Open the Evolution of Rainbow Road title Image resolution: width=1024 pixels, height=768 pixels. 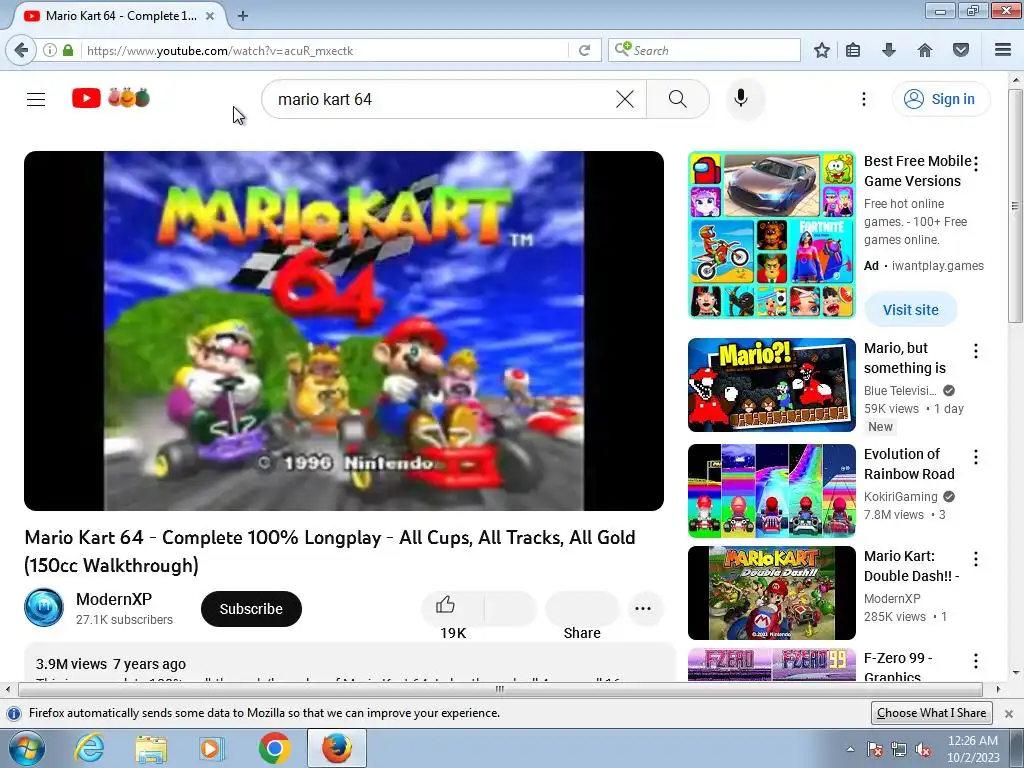click(x=909, y=464)
